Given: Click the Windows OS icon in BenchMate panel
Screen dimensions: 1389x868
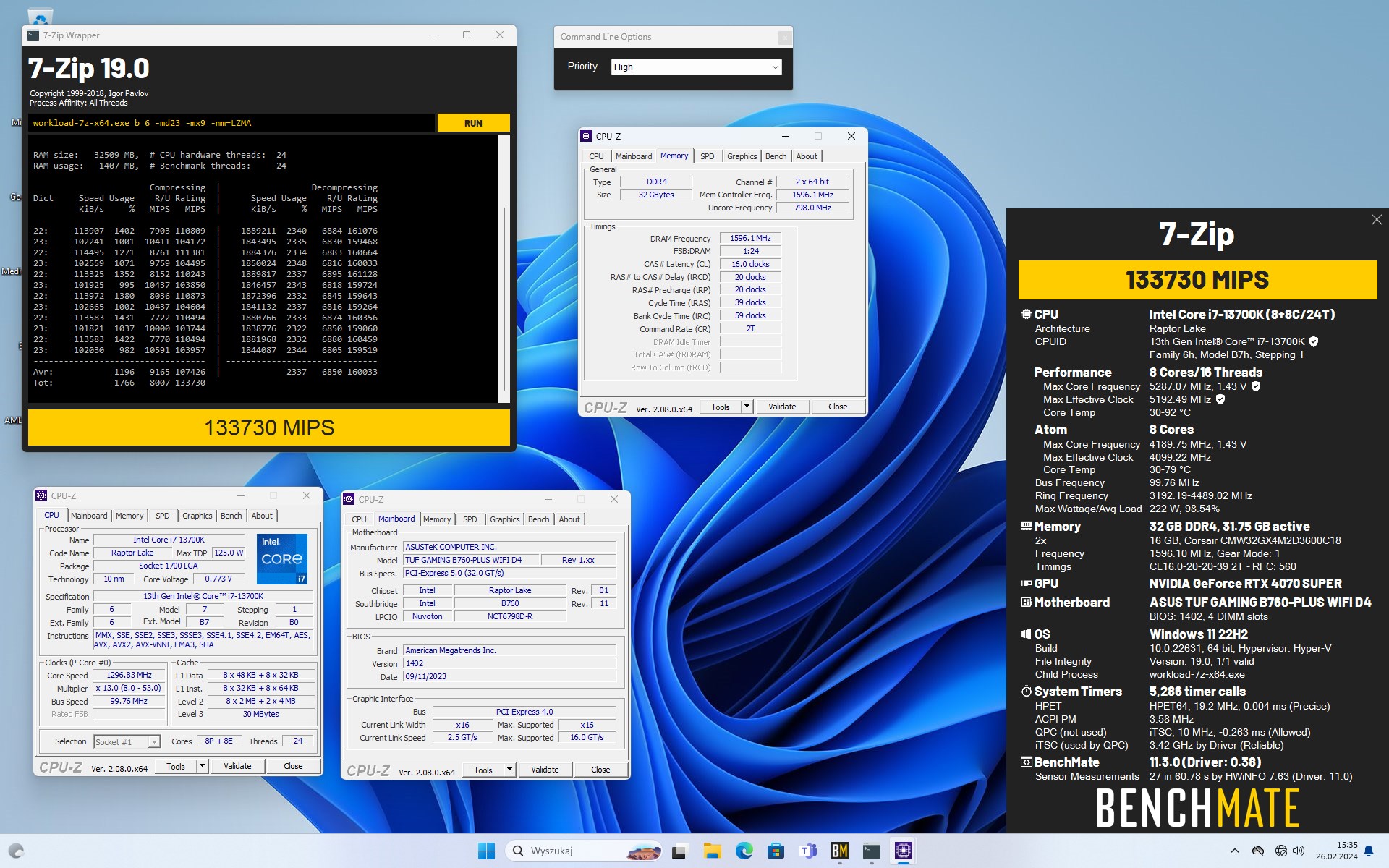Looking at the screenshot, I should 1026,634.
